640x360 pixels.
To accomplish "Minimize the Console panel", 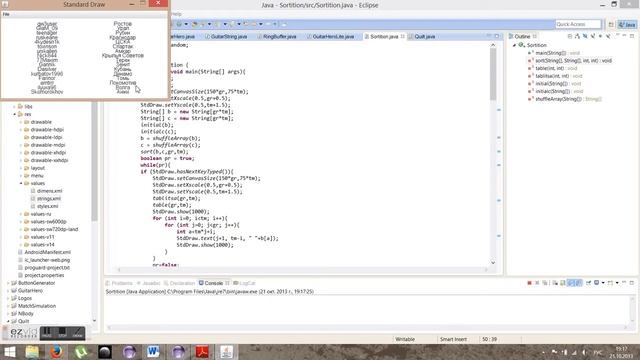I will click(624, 283).
